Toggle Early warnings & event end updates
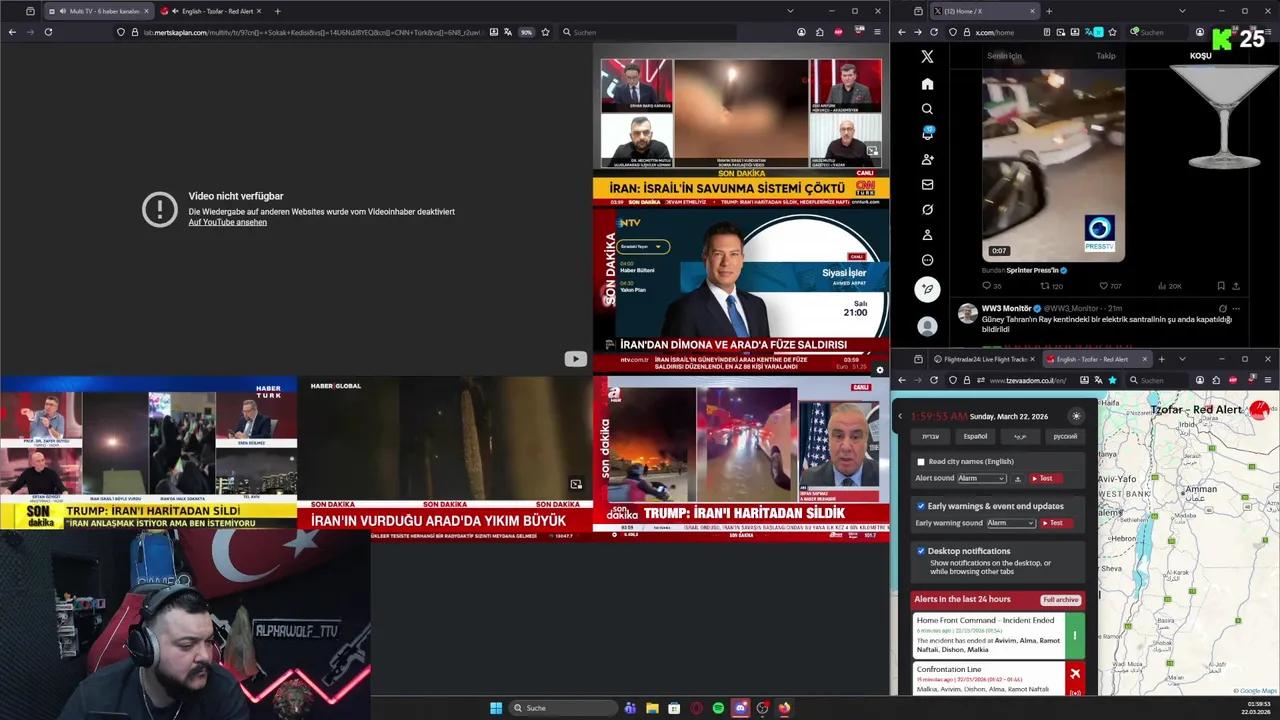The image size is (1280, 720). pos(921,506)
